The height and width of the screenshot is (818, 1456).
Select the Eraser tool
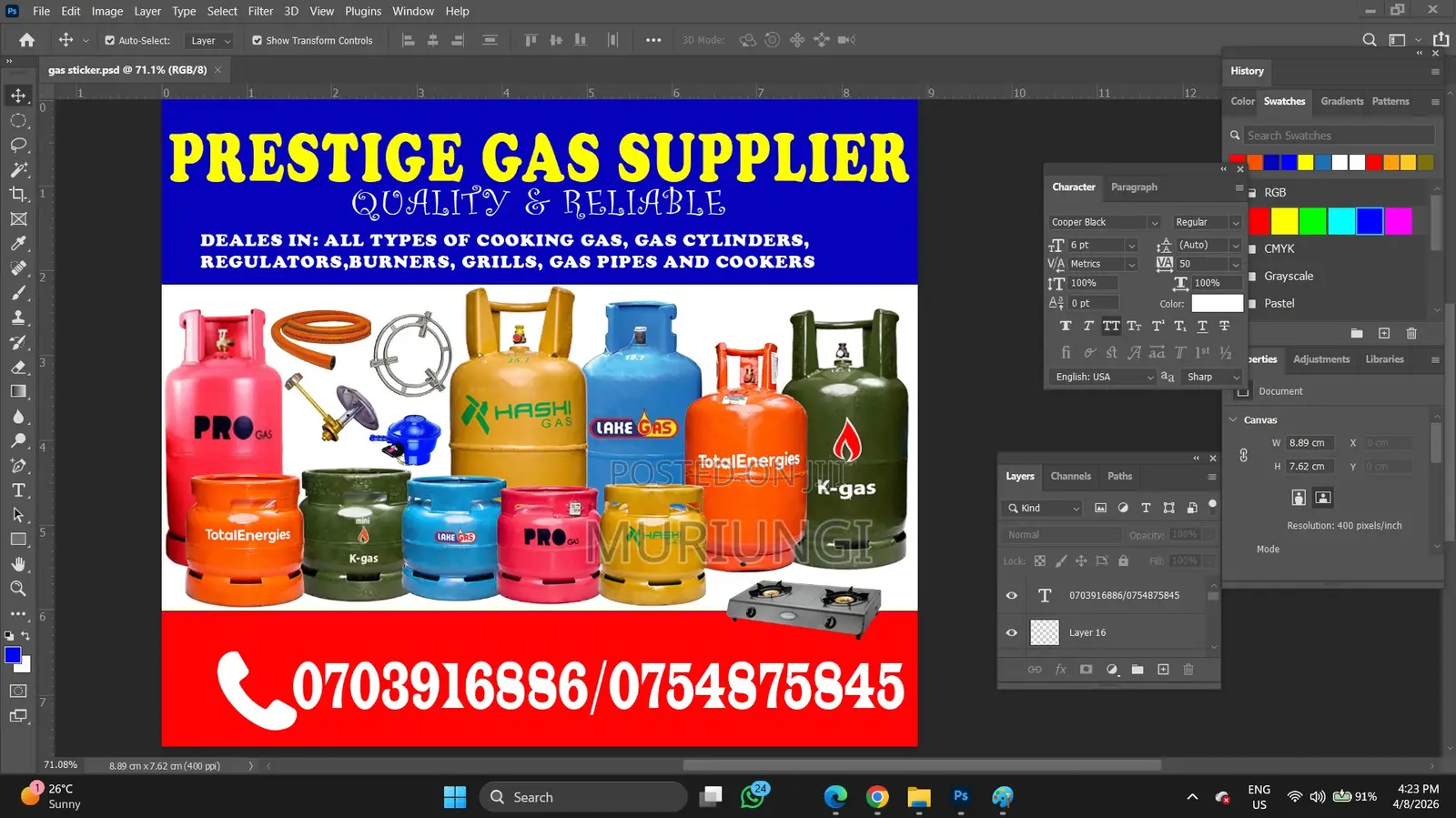pos(18,367)
